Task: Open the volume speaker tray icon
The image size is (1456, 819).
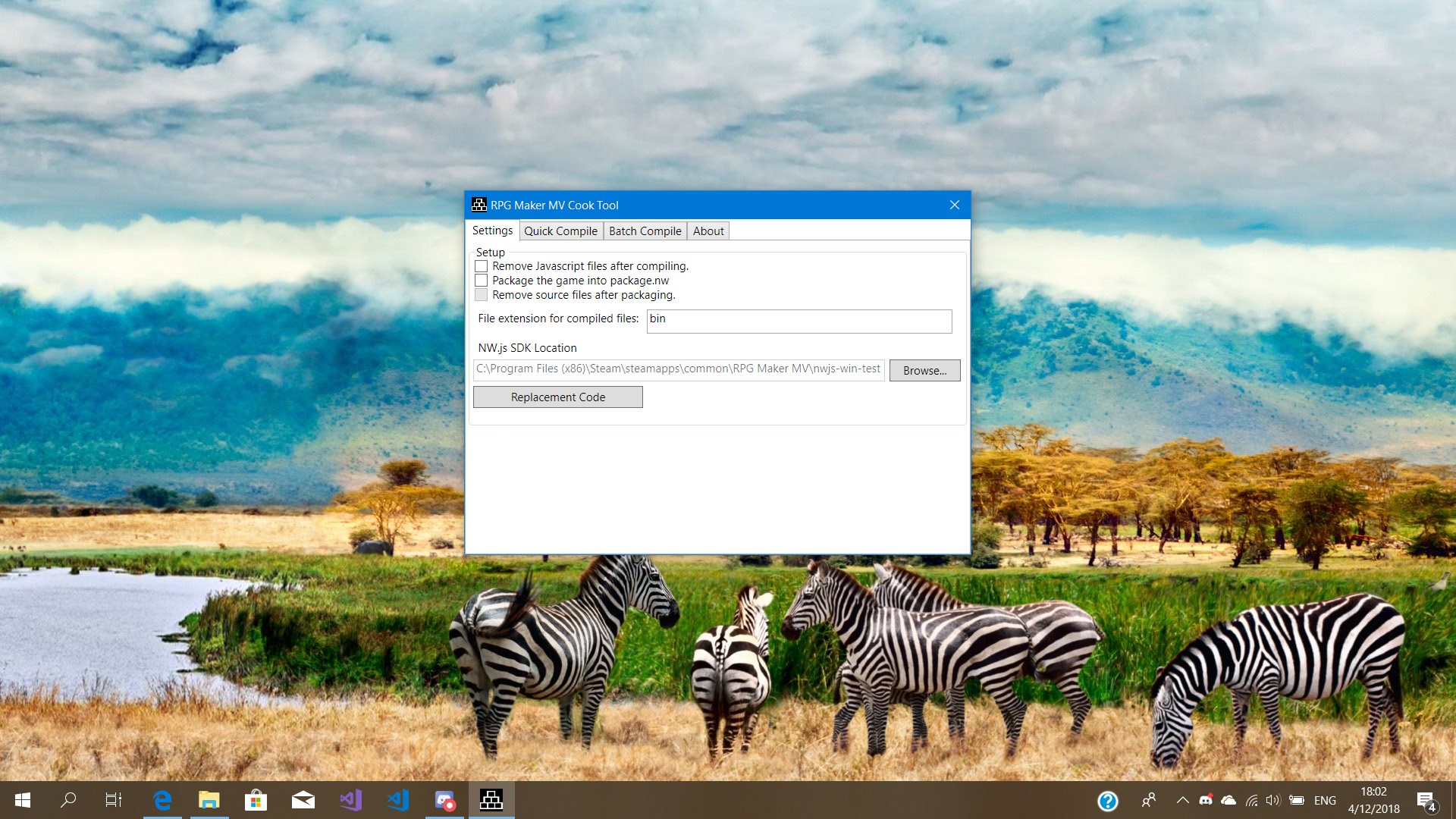Action: pyautogui.click(x=1273, y=800)
